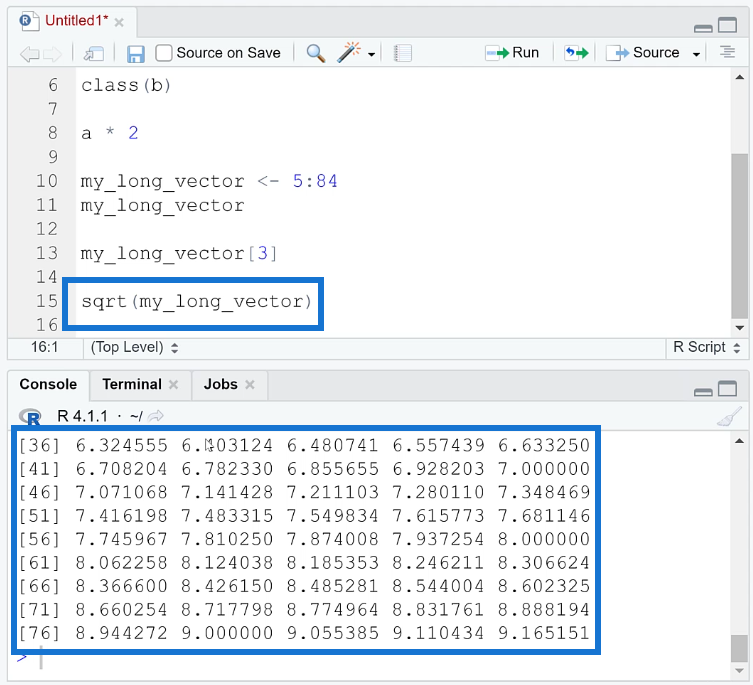Click console output value 7.000000
The height and width of the screenshot is (685, 753).
[x=544, y=469]
